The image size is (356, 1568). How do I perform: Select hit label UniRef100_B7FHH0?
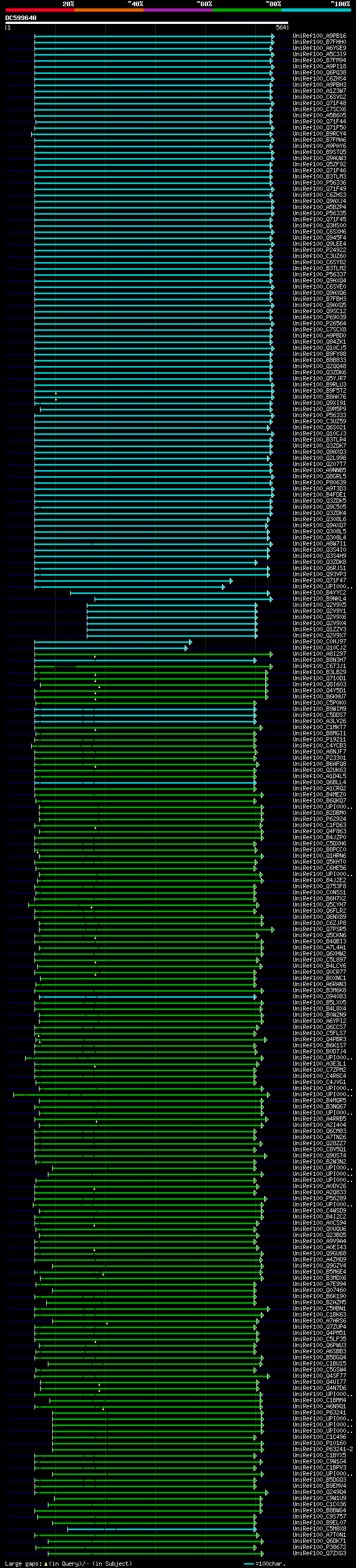[x=319, y=42]
